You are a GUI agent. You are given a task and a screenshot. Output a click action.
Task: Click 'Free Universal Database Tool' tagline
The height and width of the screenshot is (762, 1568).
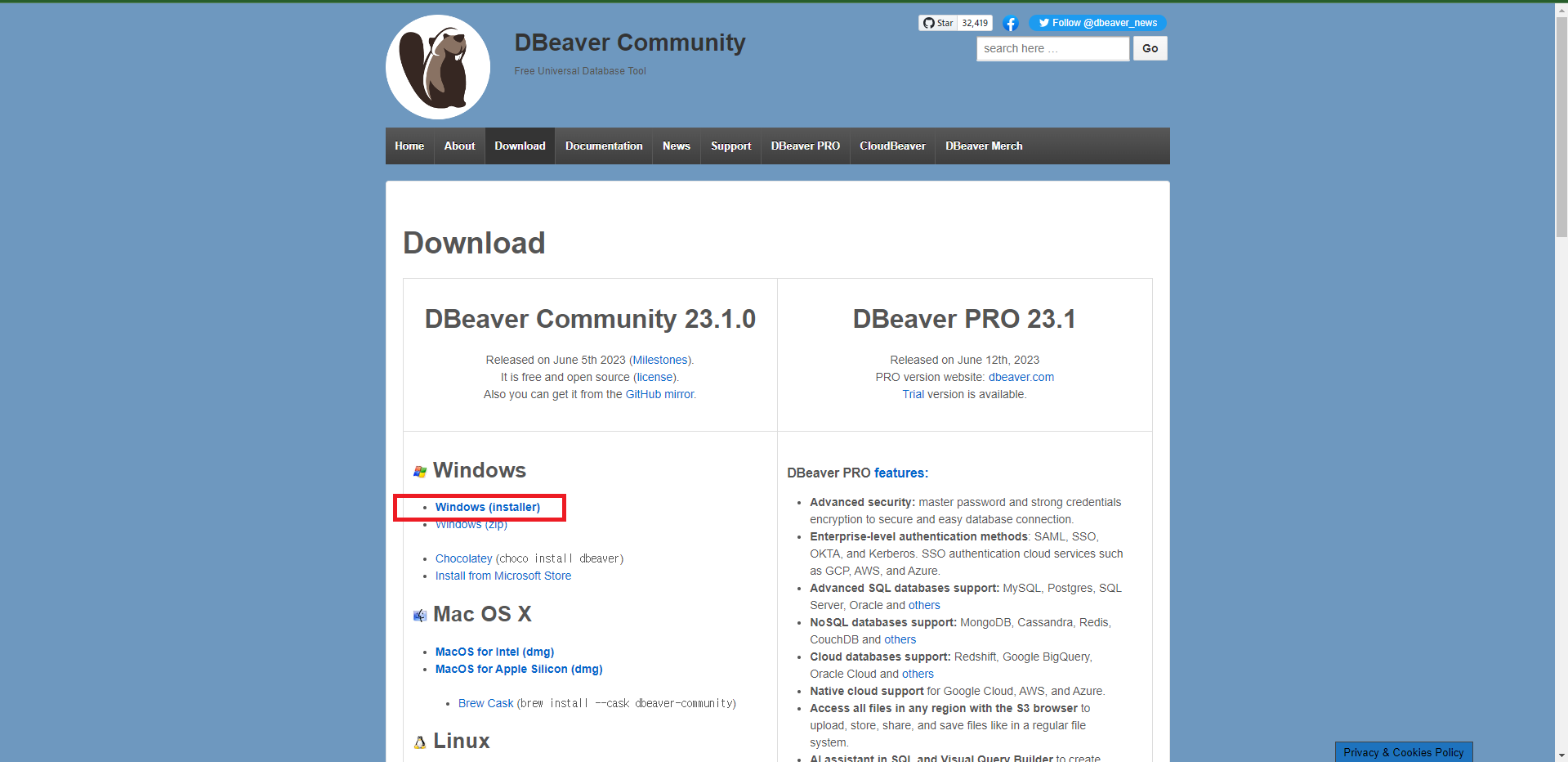tap(580, 71)
